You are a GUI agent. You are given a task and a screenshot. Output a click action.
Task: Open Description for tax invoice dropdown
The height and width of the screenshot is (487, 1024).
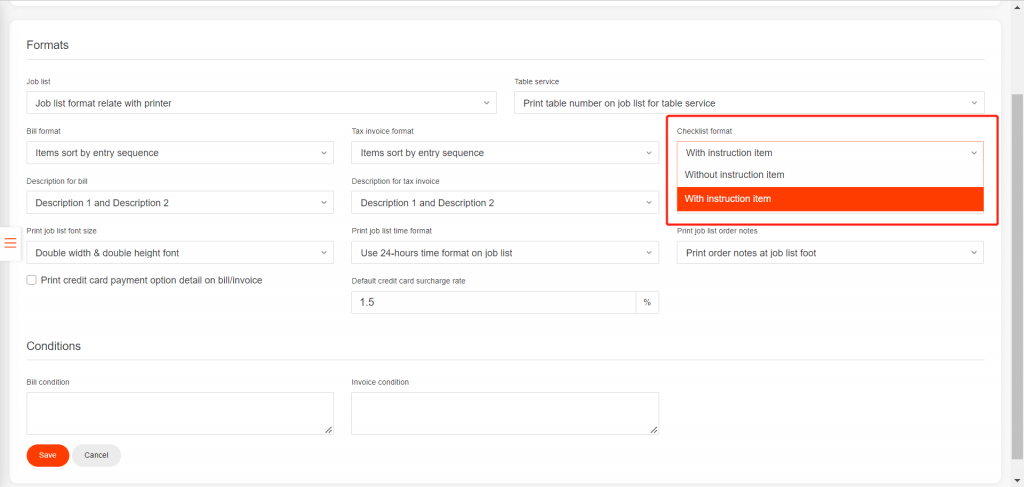pyautogui.click(x=504, y=203)
